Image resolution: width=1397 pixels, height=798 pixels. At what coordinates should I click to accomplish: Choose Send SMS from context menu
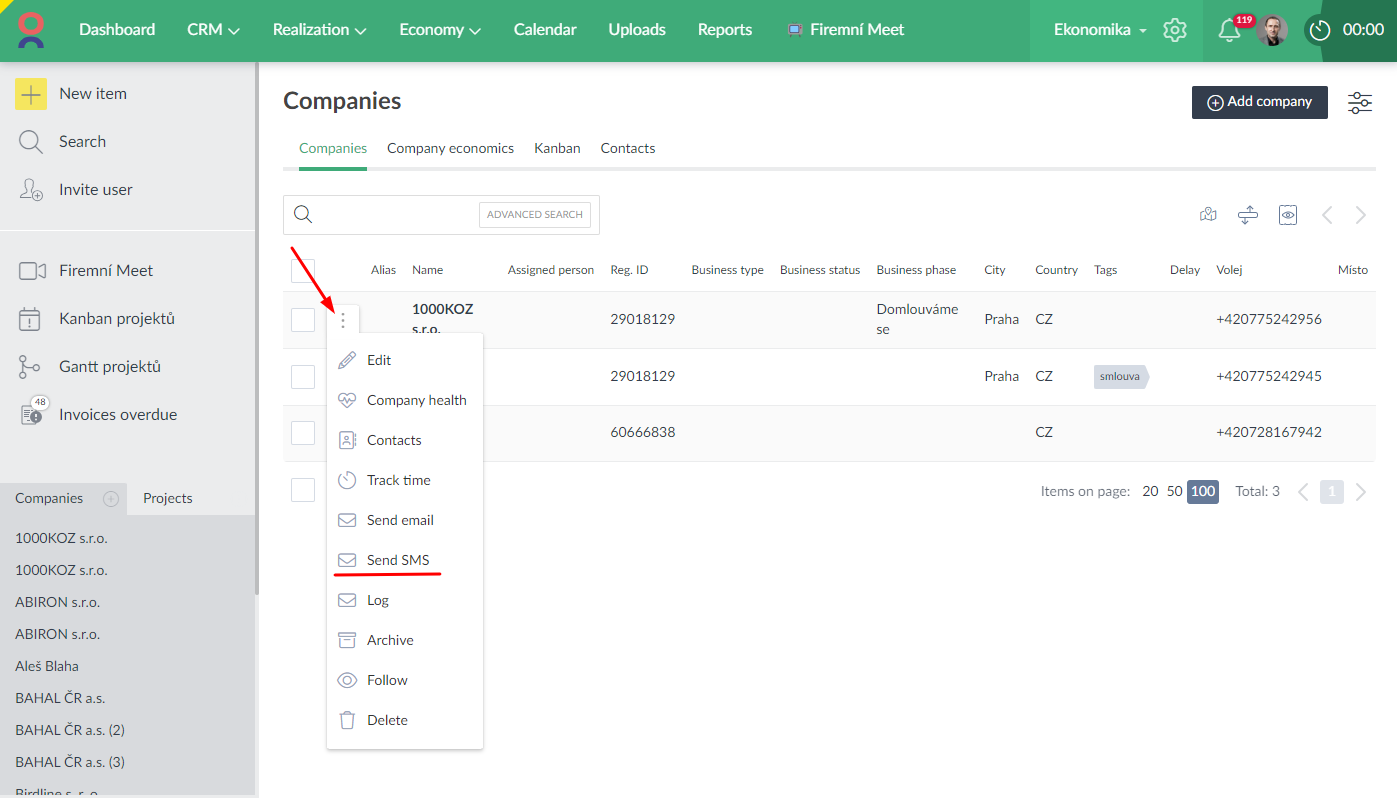tap(397, 560)
